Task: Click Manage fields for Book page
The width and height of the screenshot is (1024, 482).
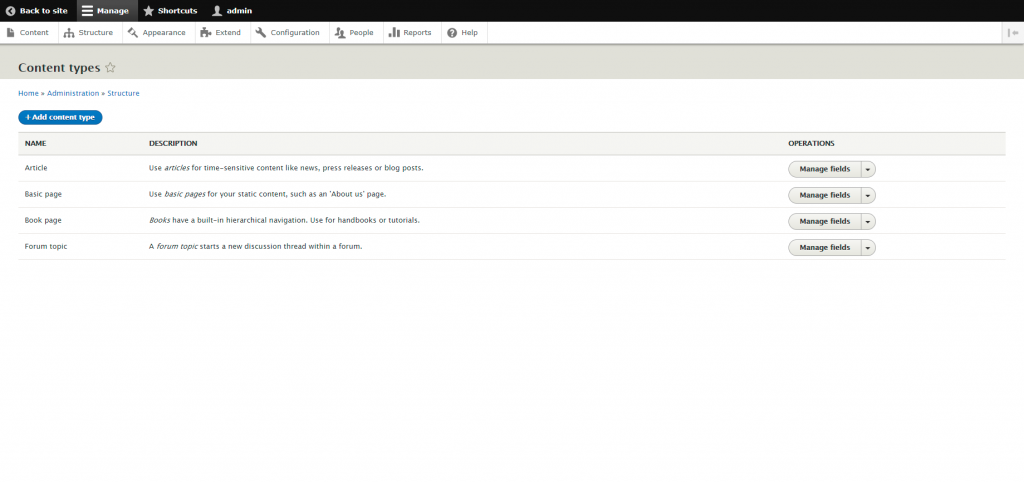Action: (x=824, y=221)
